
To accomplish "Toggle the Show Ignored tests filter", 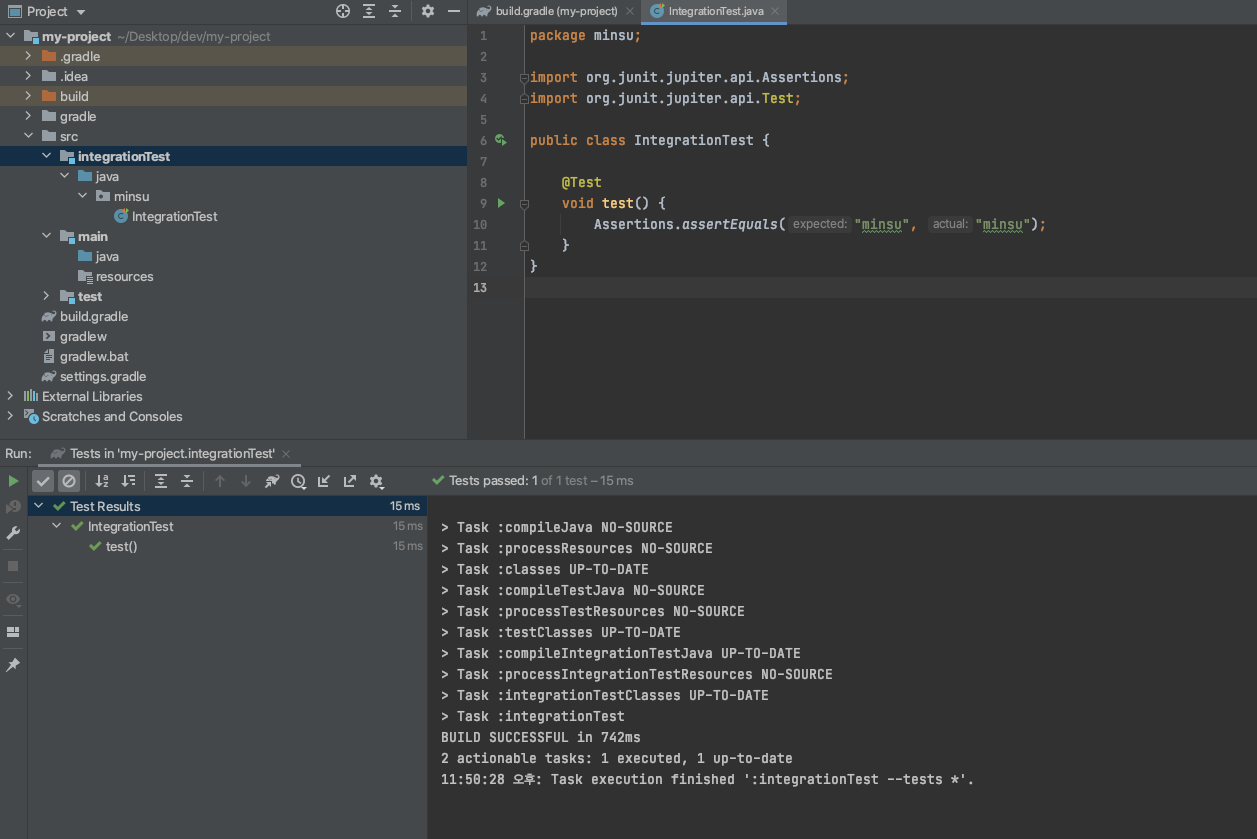I will [x=69, y=481].
